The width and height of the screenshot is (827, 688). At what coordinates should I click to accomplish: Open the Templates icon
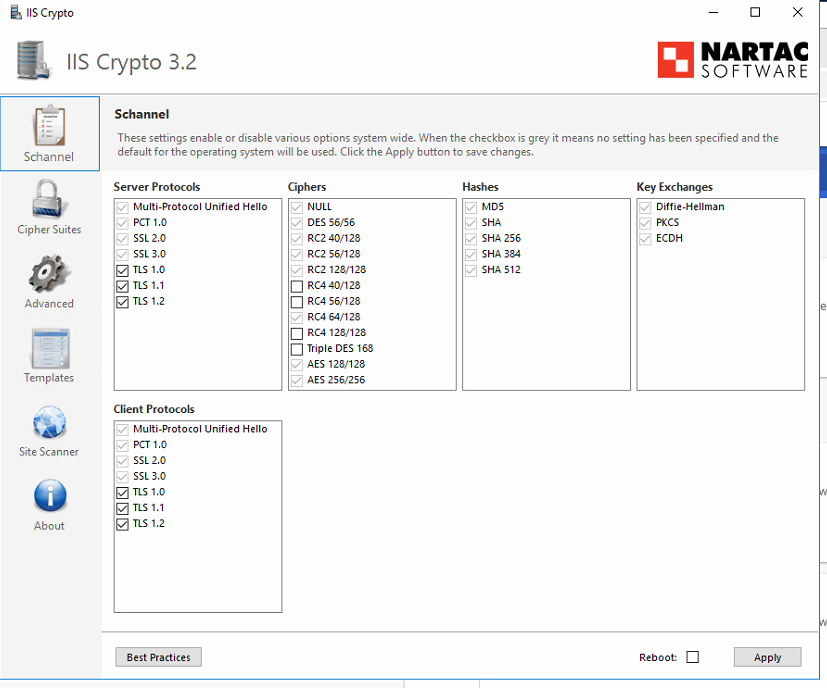[48, 348]
